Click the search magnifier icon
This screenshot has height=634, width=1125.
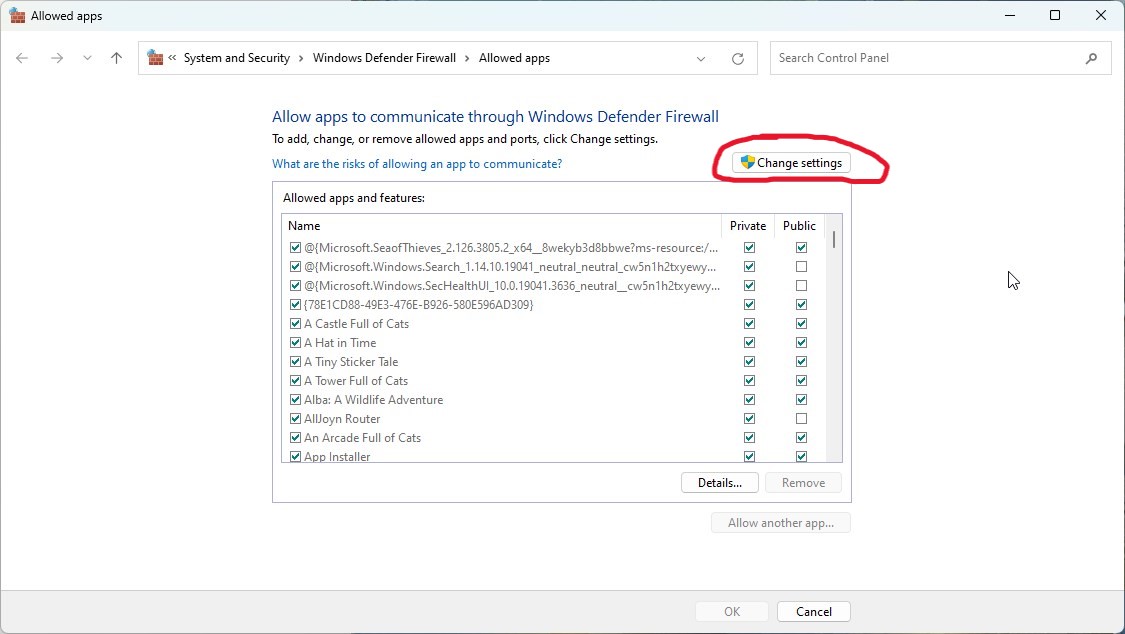click(1091, 58)
